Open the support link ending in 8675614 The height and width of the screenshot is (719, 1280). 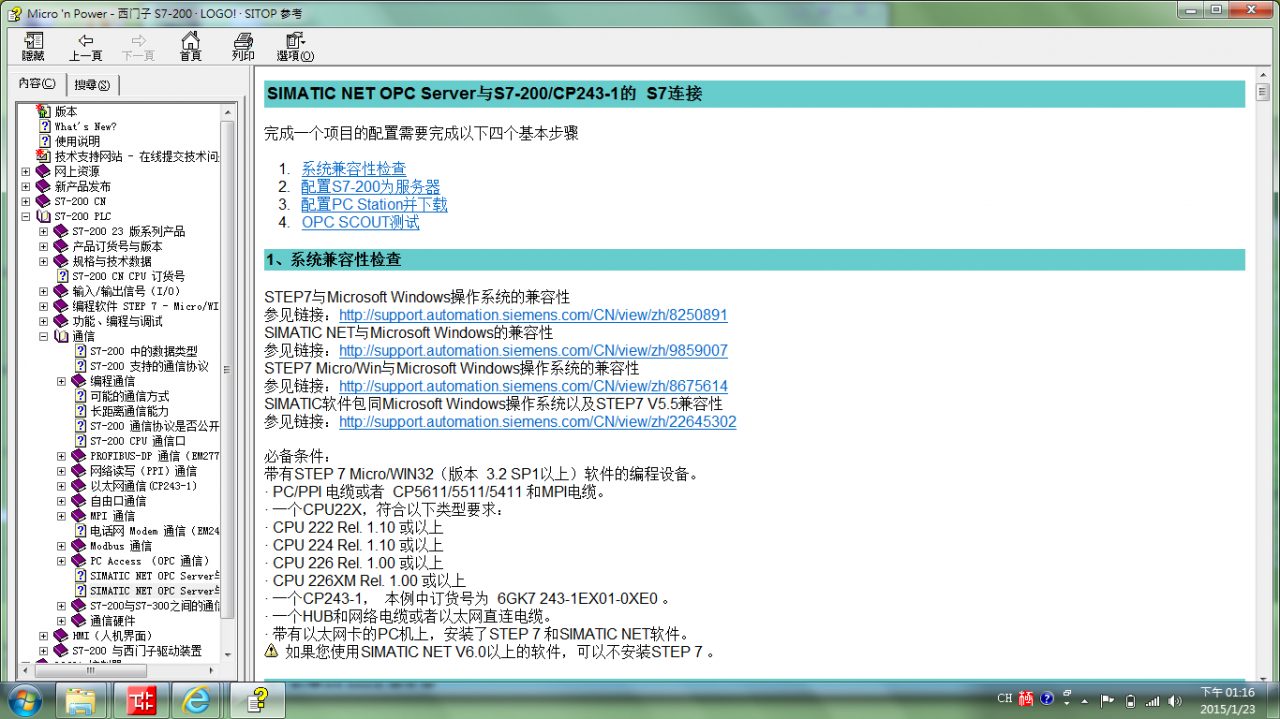pos(533,386)
